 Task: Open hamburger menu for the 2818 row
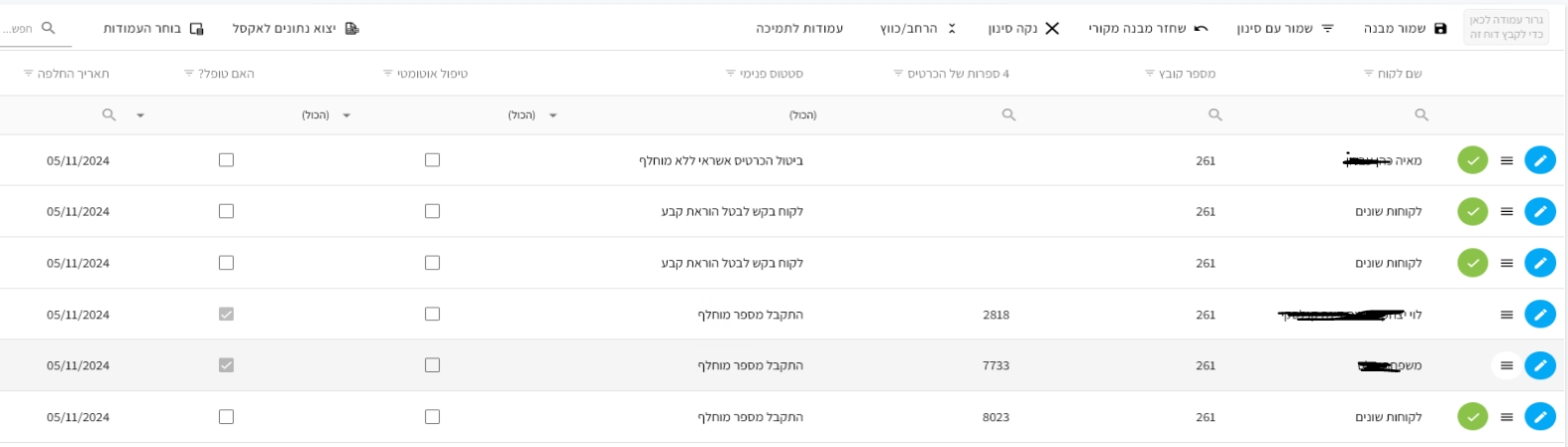(x=1506, y=315)
